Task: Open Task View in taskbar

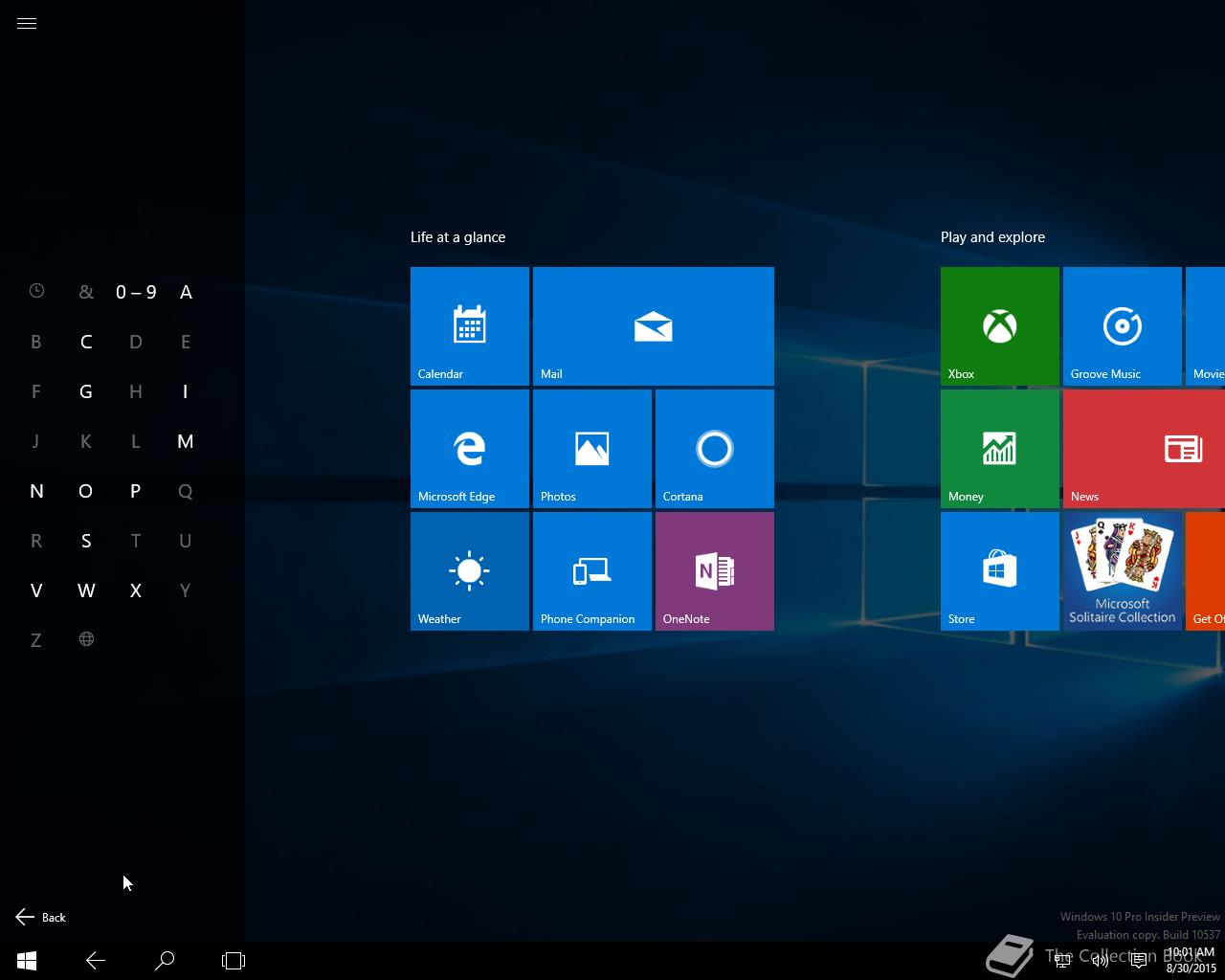Action: coord(234,961)
